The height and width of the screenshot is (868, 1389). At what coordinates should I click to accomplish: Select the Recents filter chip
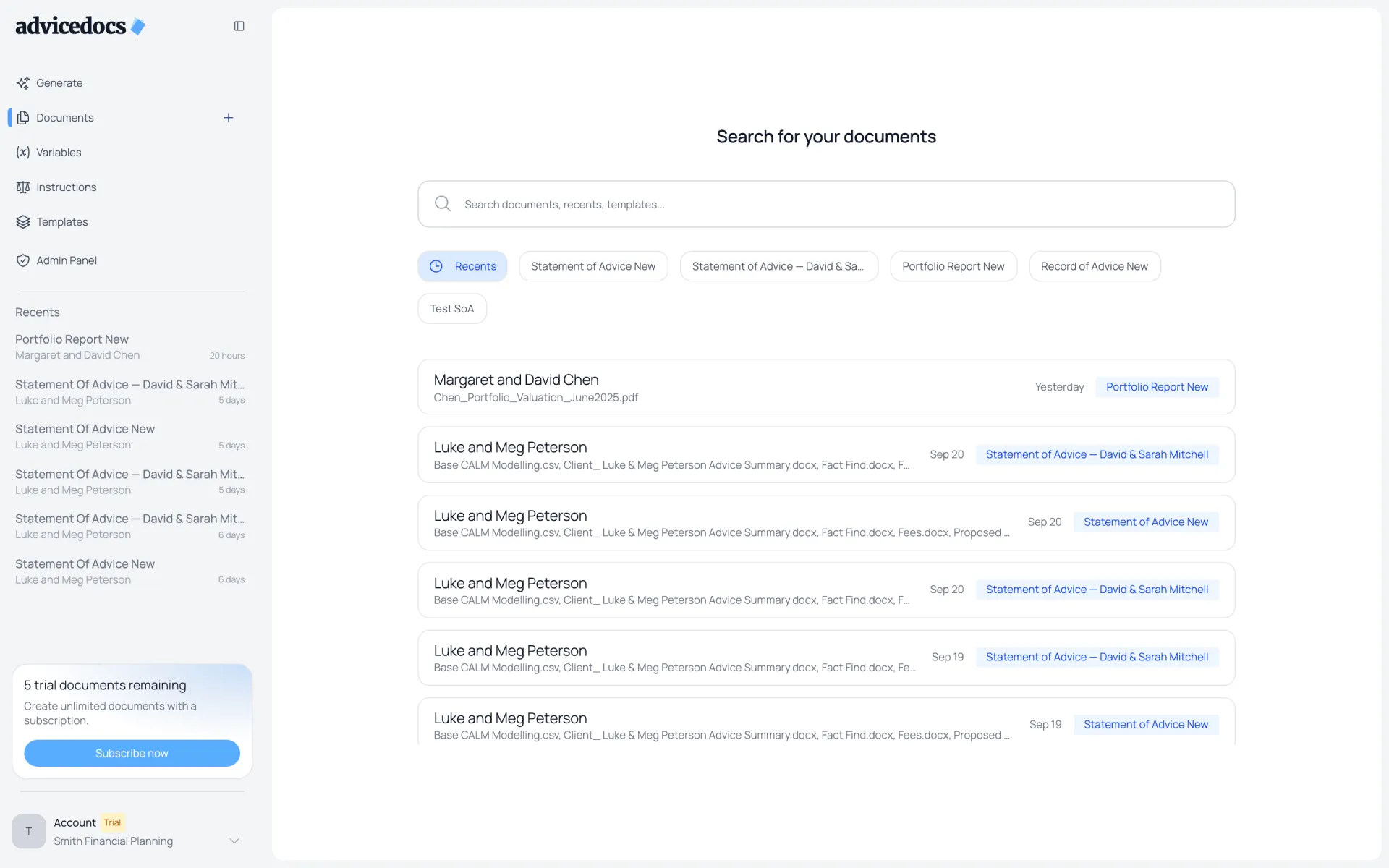[x=462, y=266]
